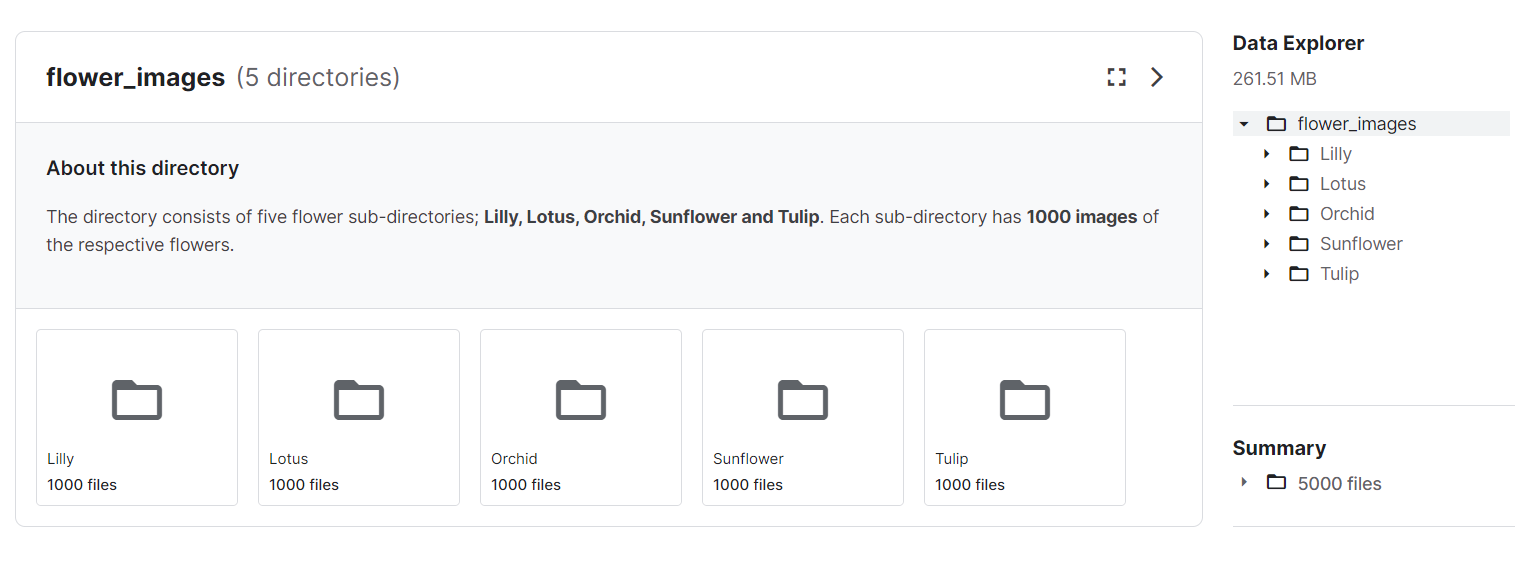Click the flower_images directory heading

tap(136, 77)
